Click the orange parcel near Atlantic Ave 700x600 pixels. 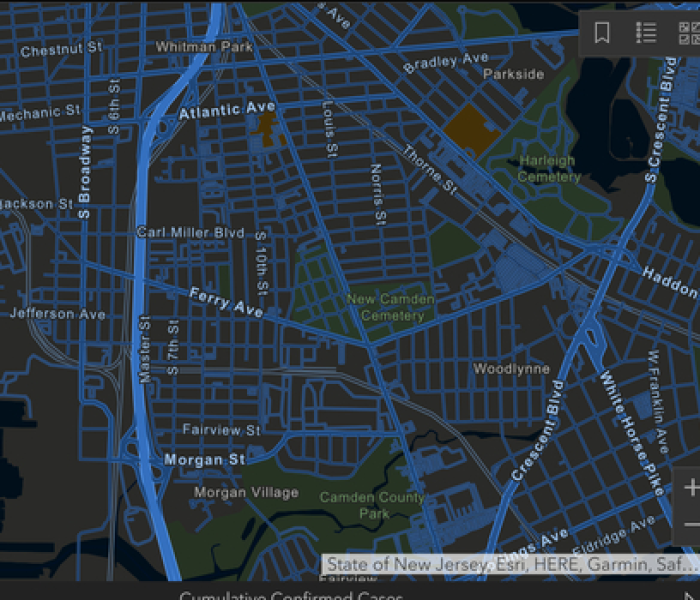pos(266,127)
